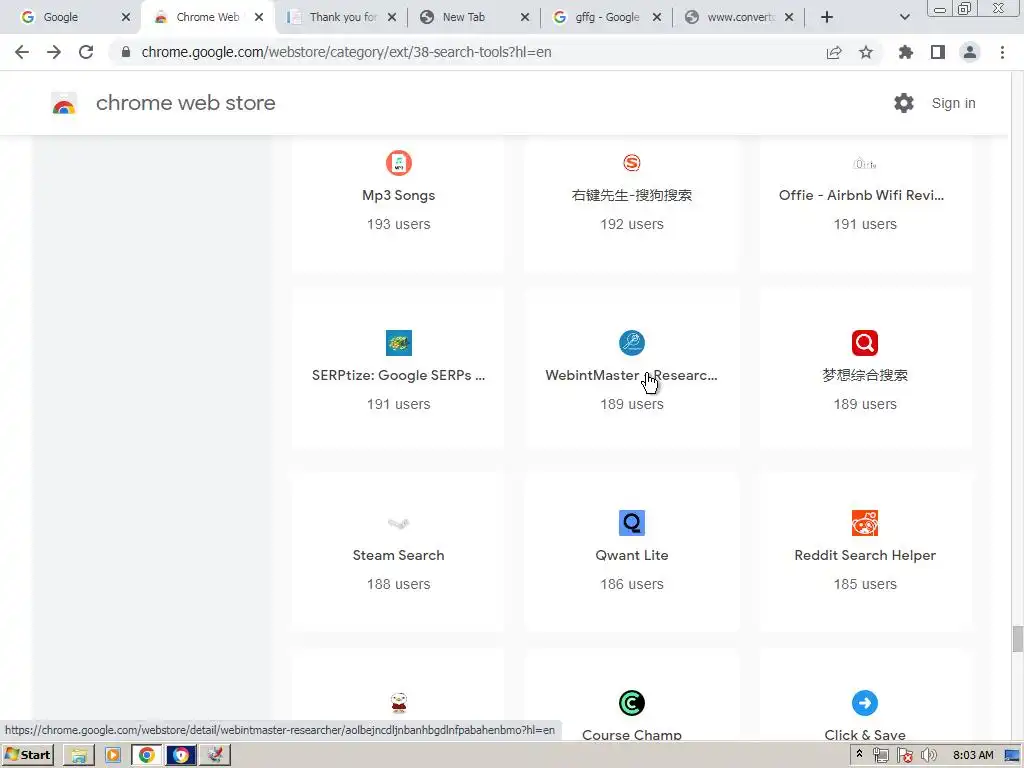This screenshot has width=1024, height=768.
Task: Click the '185 users' text
Action: [x=865, y=584]
